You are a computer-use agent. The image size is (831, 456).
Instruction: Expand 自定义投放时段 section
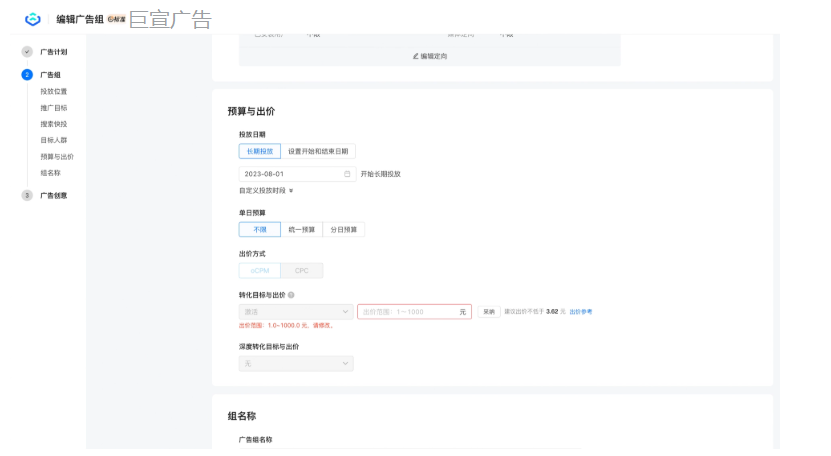266,190
